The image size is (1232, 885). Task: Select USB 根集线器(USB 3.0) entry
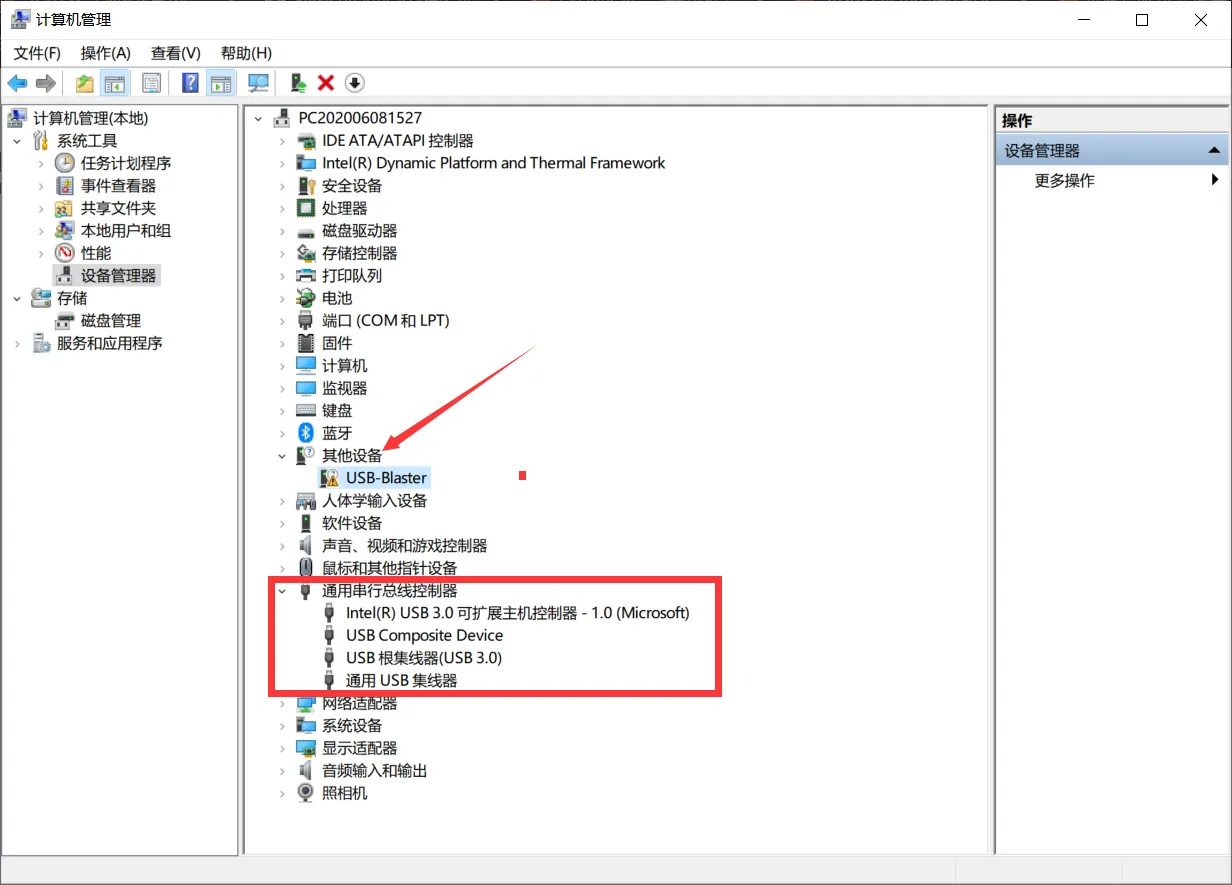pos(424,658)
